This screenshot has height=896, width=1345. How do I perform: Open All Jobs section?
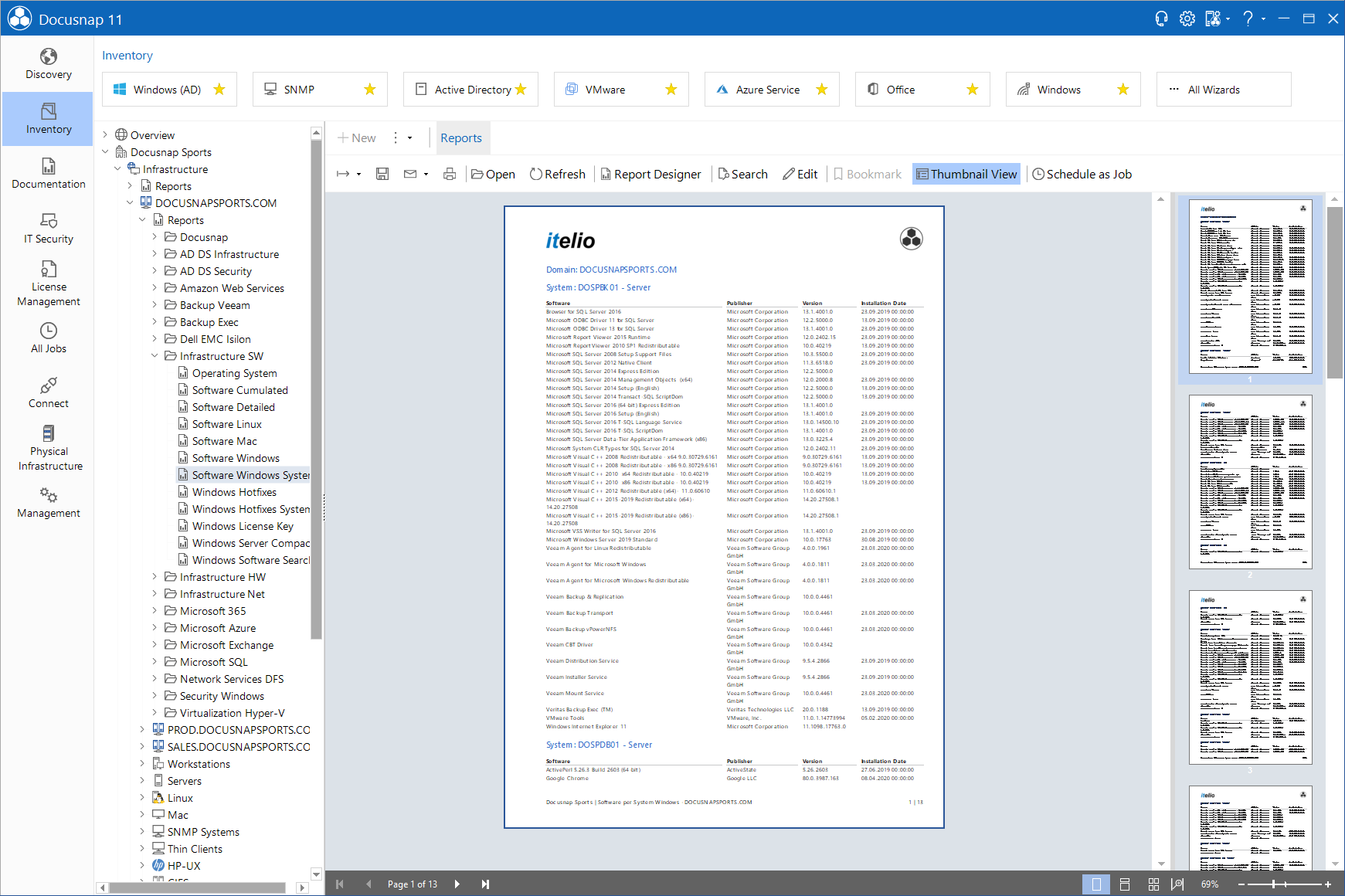point(48,338)
